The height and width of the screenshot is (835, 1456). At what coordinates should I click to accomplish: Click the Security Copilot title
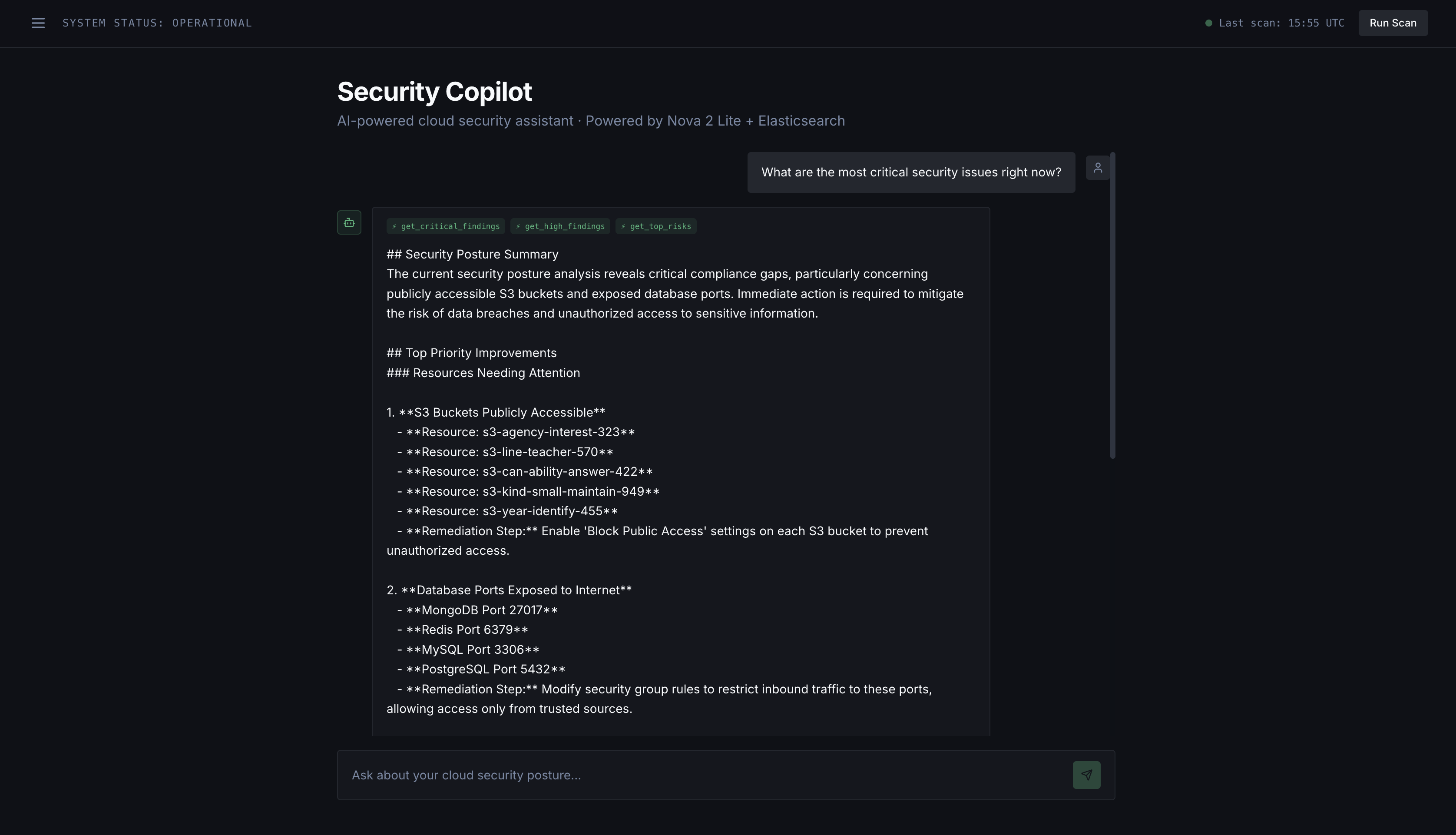[434, 92]
